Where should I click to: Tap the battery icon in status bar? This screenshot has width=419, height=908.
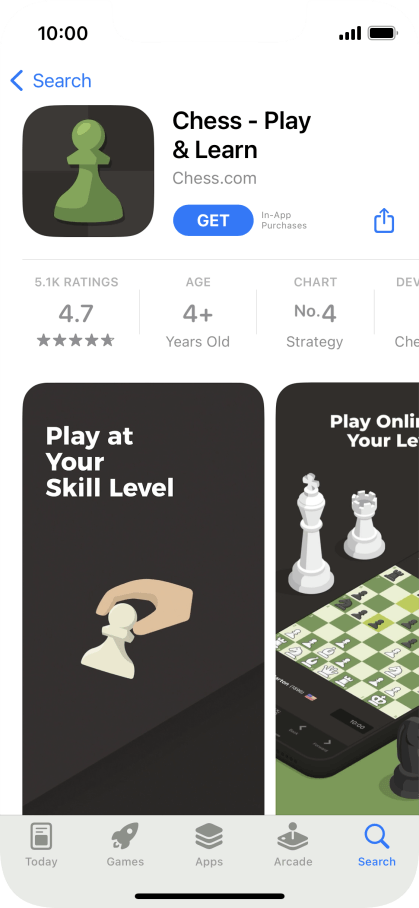coord(382,33)
